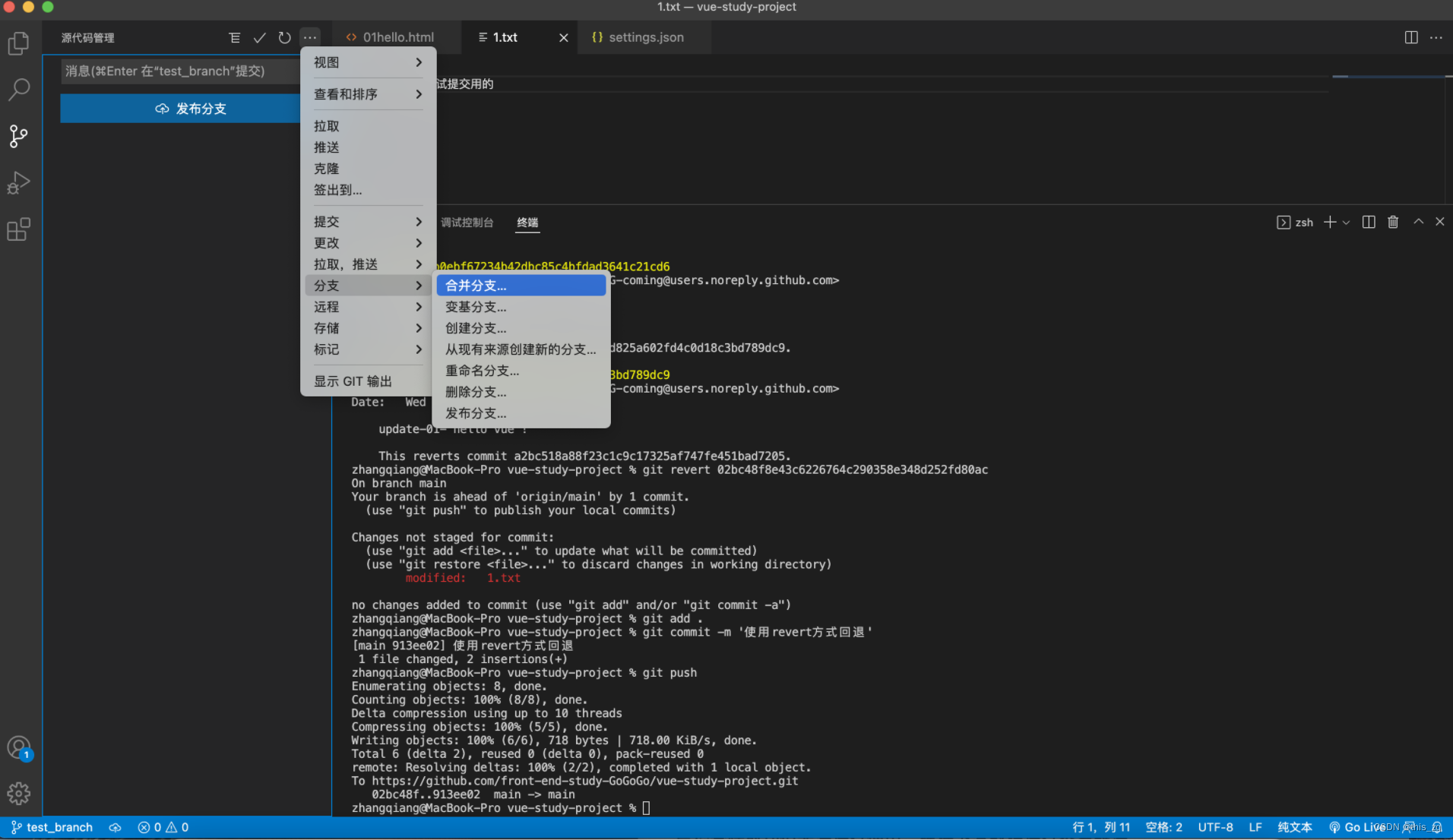Close the terminal panel
This screenshot has height=840, width=1453.
(1439, 222)
